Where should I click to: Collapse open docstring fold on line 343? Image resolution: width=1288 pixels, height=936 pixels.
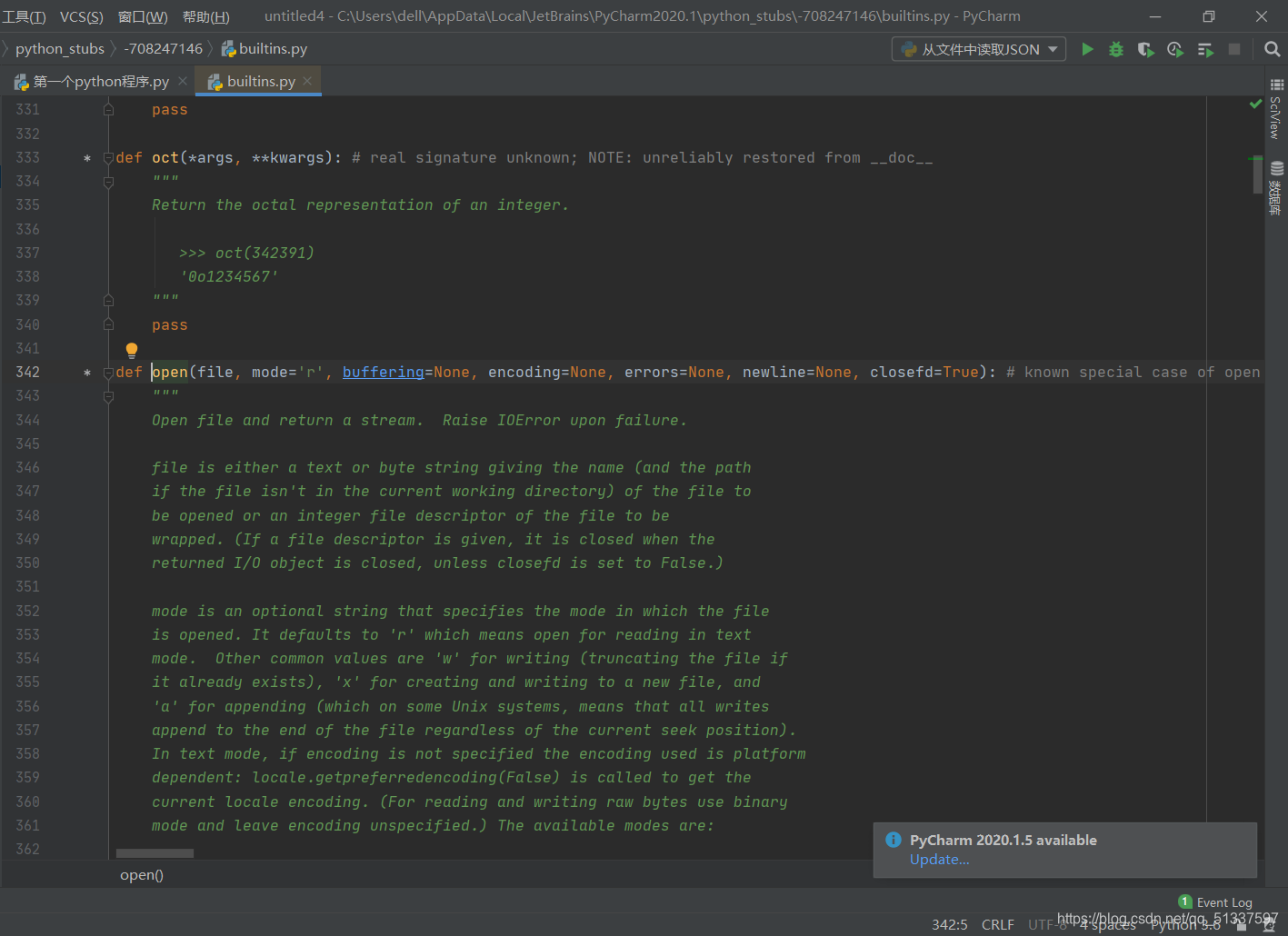click(x=108, y=395)
